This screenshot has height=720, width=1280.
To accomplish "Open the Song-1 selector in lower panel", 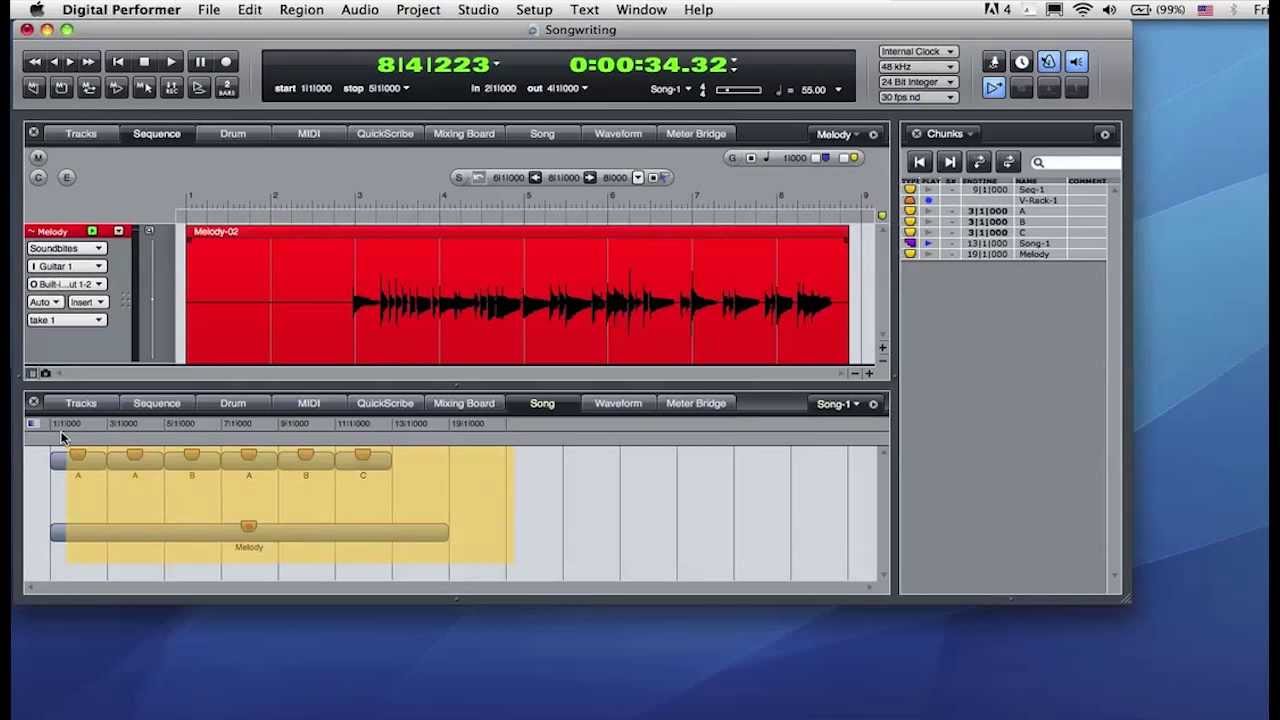I will click(x=838, y=404).
